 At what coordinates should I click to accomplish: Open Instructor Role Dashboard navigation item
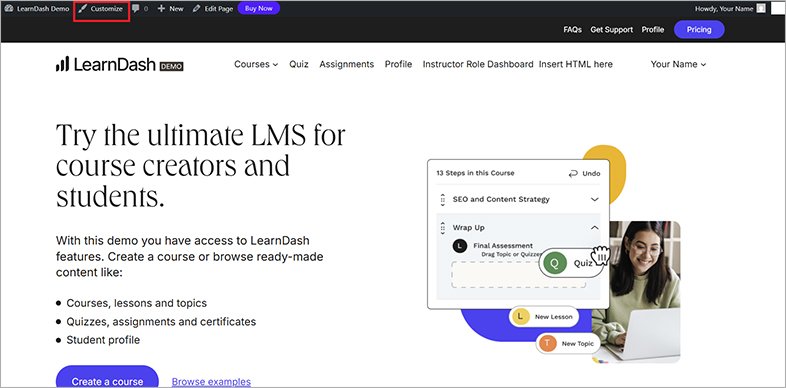[x=478, y=64]
